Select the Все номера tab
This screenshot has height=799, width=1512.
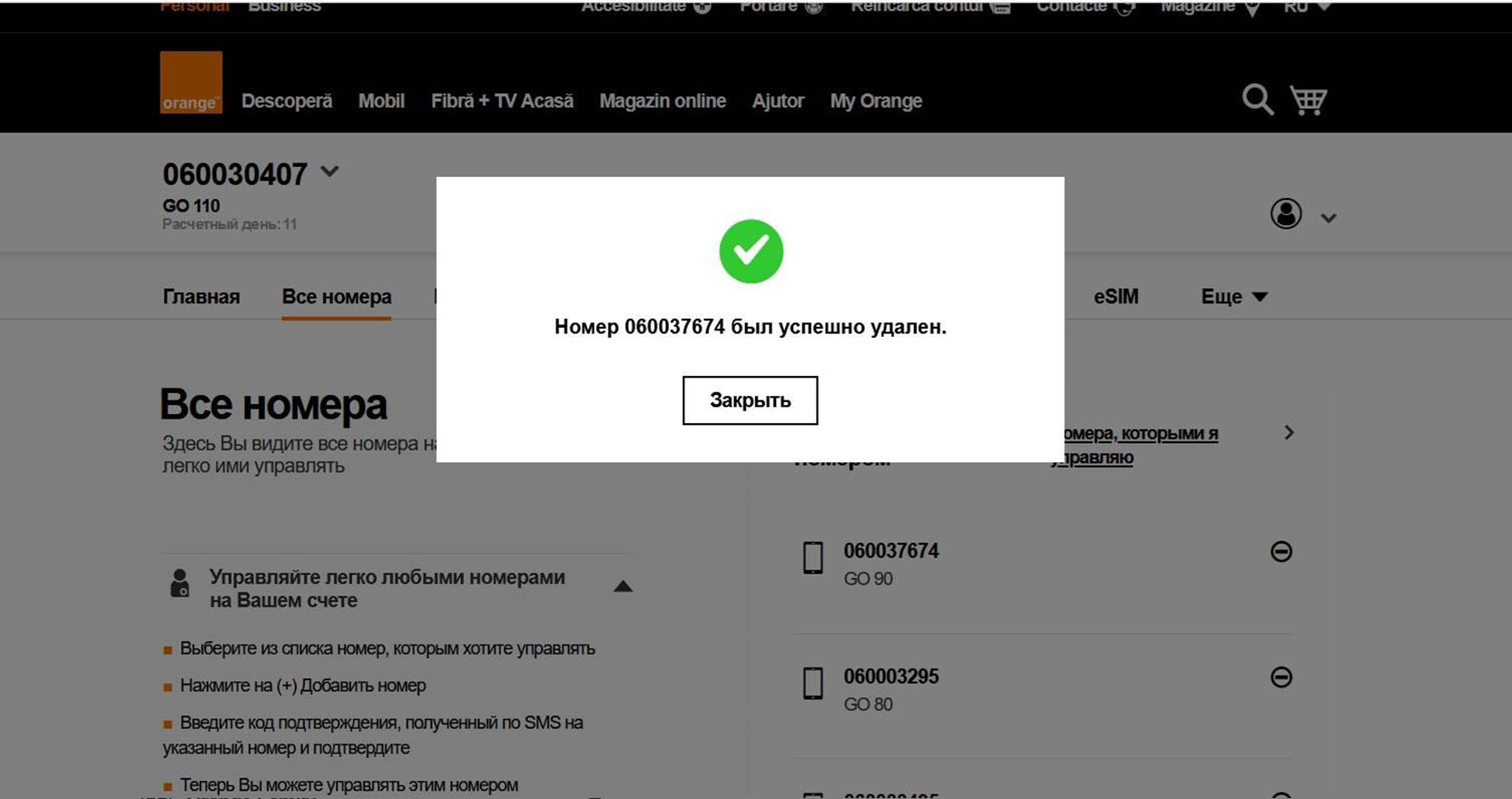tap(337, 297)
